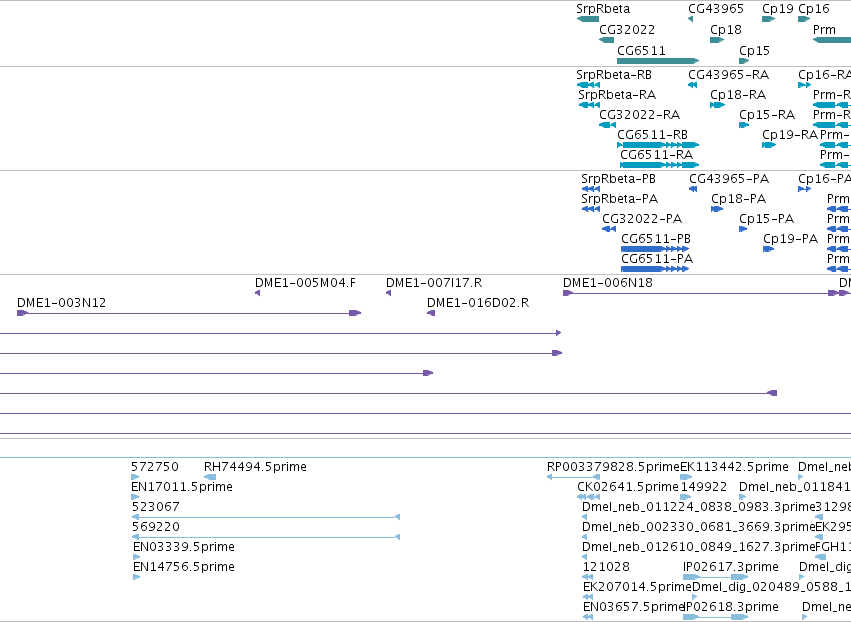The image size is (851, 622).
Task: Click the Cp19 gene label
Action: (x=778, y=9)
